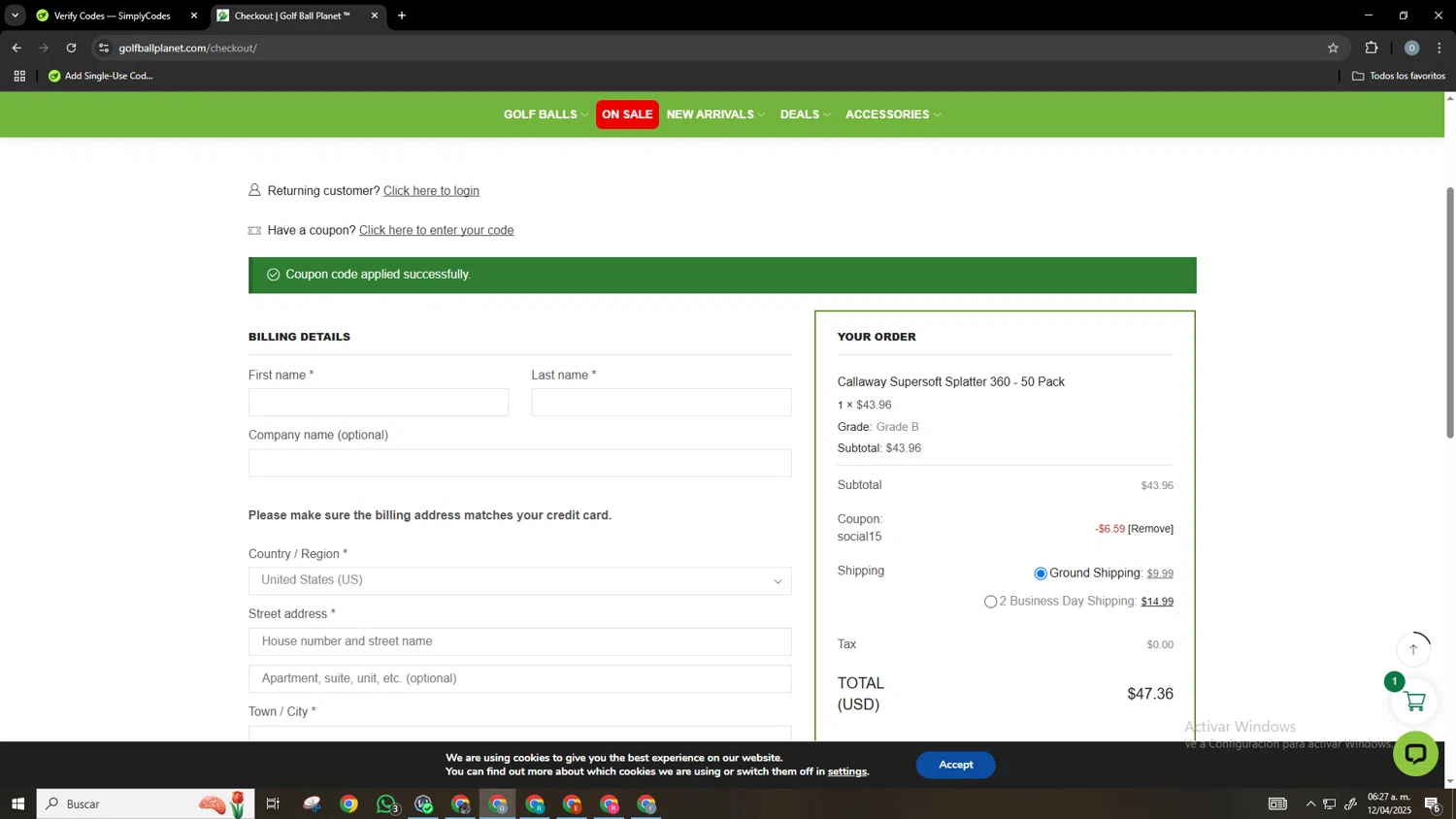Open the browser extensions puzzle icon
This screenshot has height=819, width=1456.
(1372, 48)
